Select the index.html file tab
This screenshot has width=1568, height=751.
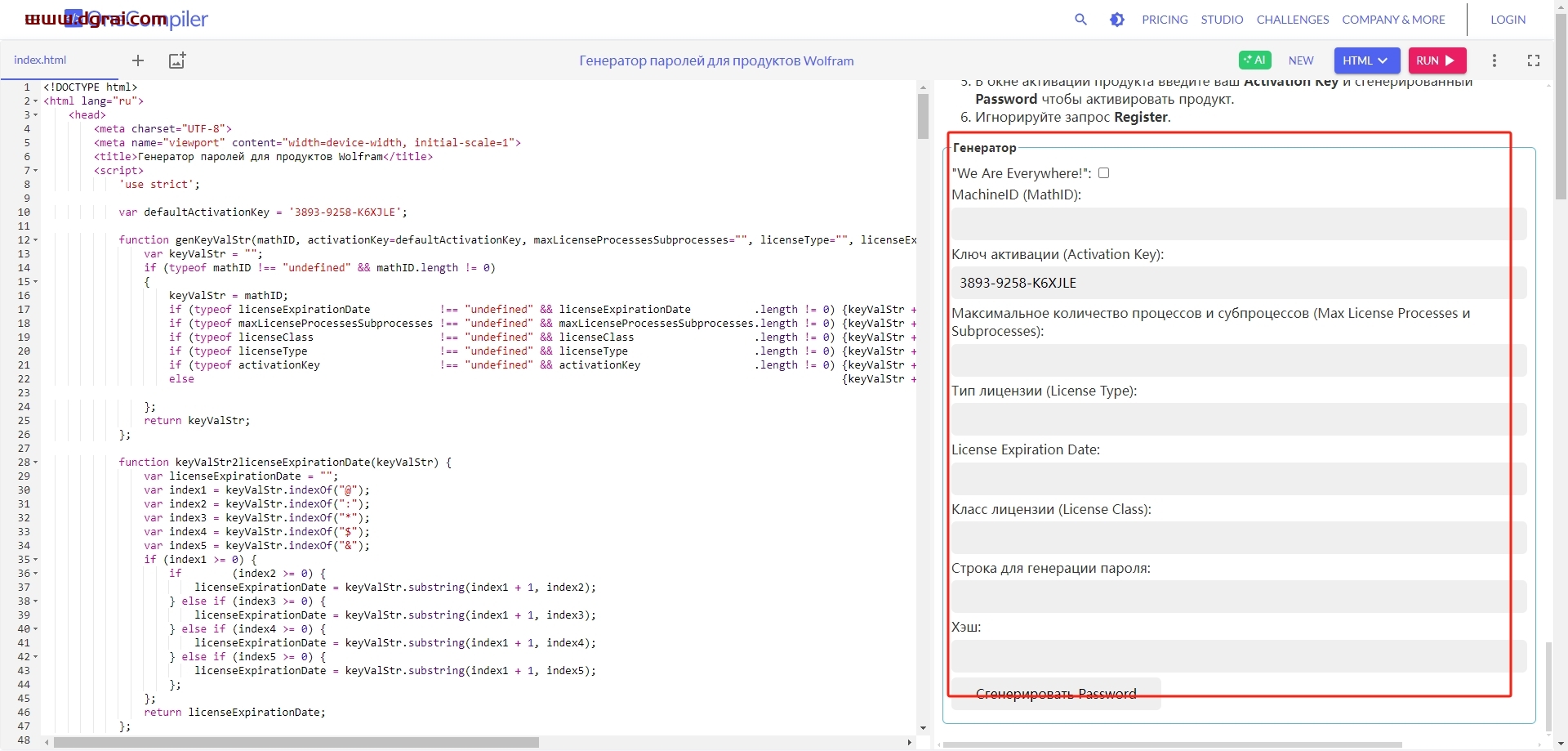point(40,60)
